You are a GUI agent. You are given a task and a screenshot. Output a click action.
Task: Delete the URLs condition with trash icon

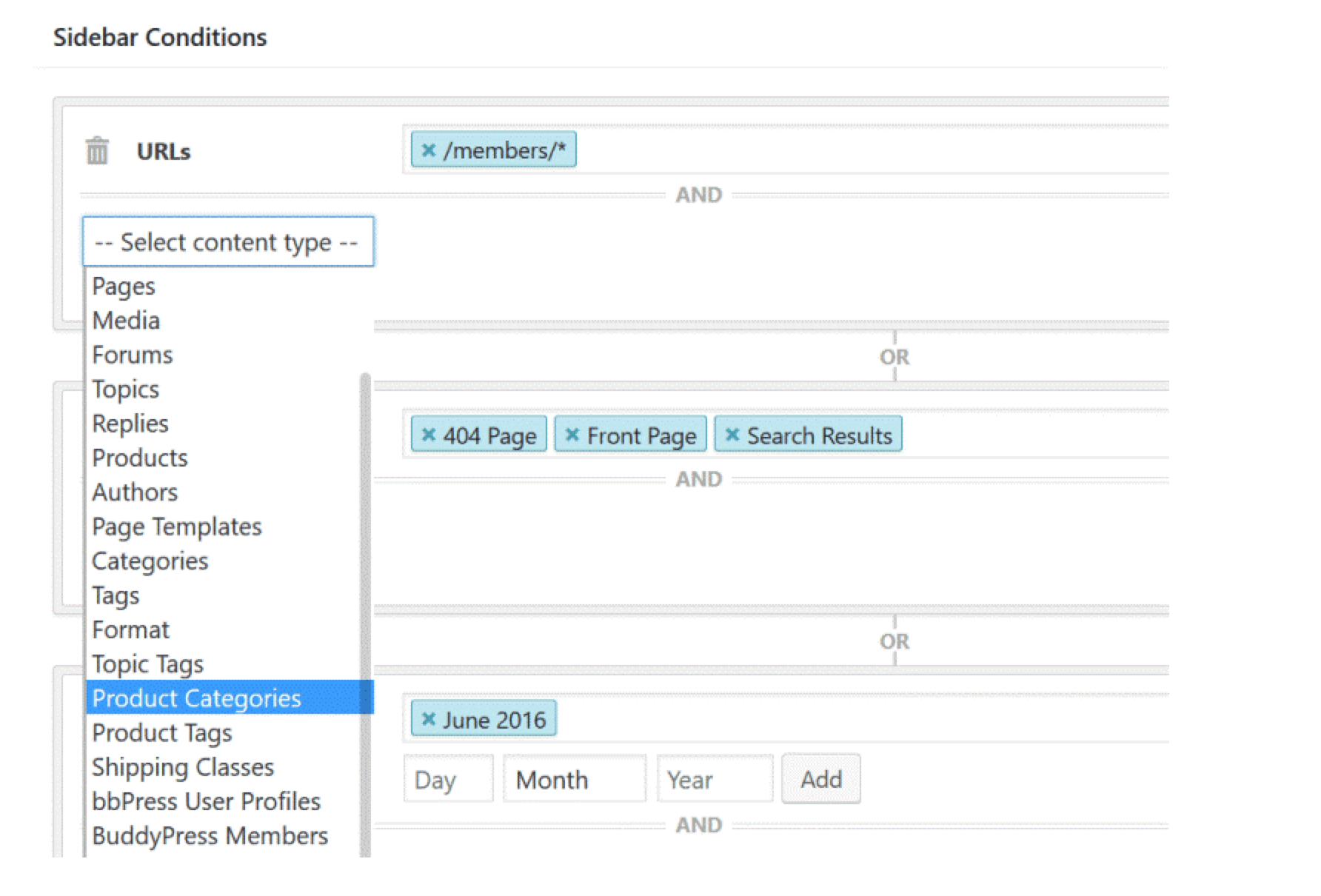click(x=97, y=151)
